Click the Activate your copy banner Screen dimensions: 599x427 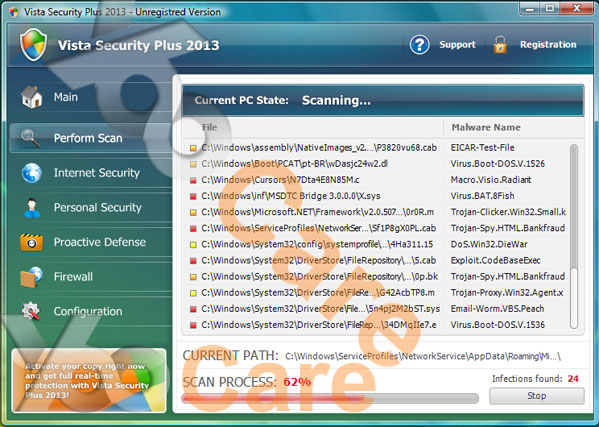[x=89, y=380]
